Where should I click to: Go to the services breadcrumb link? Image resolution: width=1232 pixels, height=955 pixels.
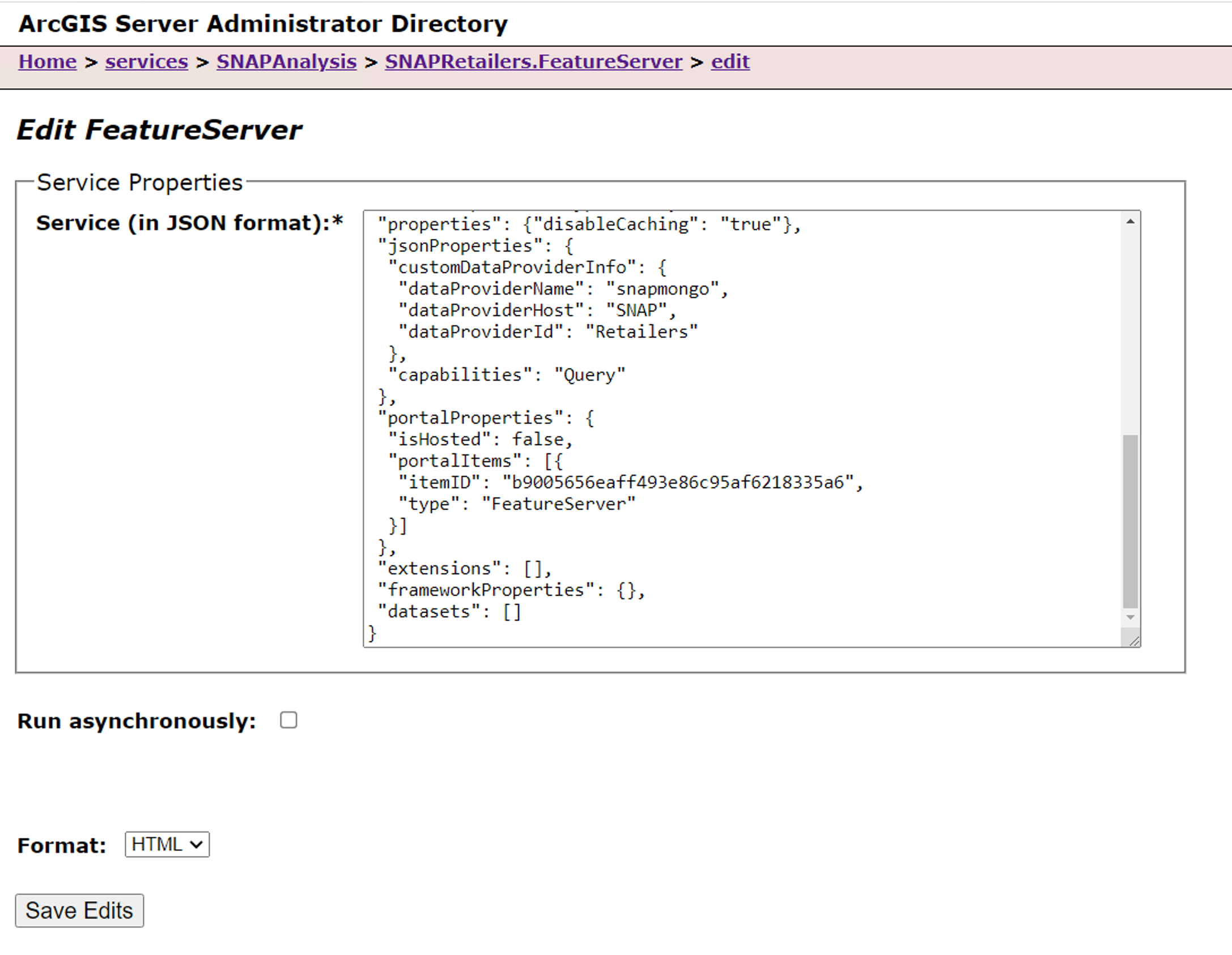click(x=146, y=61)
